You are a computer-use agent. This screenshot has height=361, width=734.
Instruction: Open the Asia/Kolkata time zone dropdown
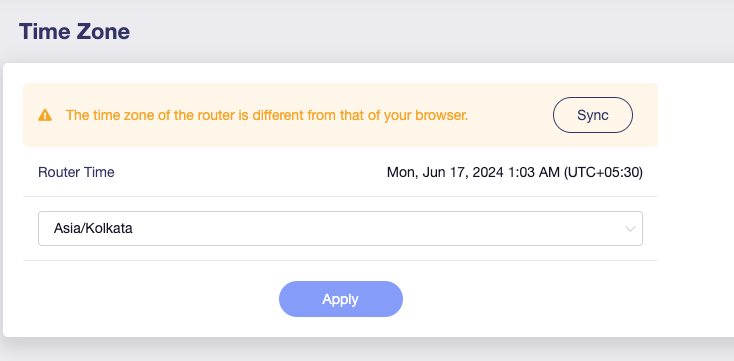pyautogui.click(x=340, y=228)
